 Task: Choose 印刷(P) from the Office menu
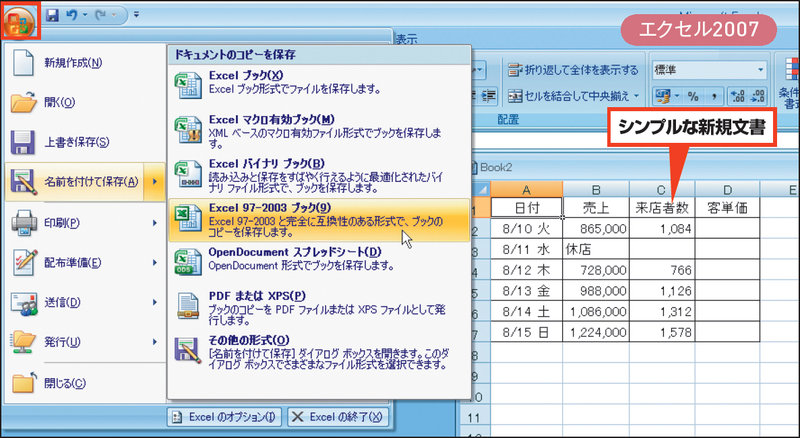pyautogui.click(x=85, y=223)
